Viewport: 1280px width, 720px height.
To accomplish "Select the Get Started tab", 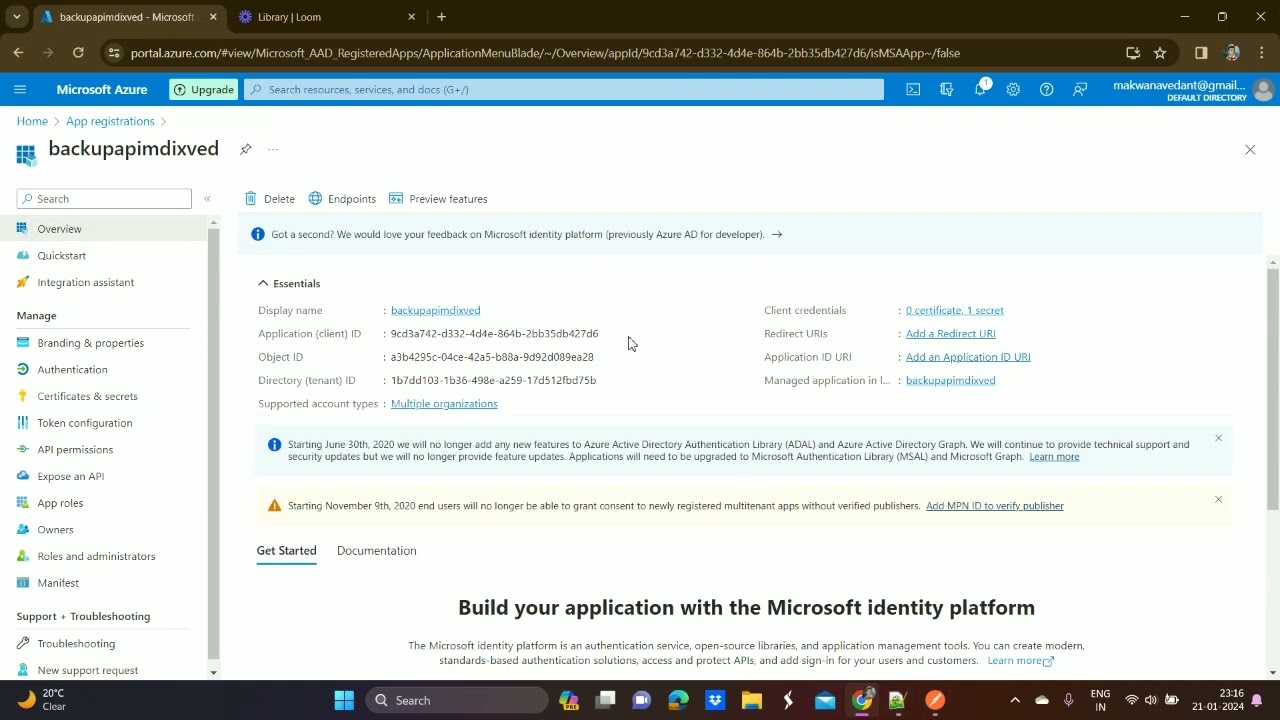I will click(x=286, y=551).
